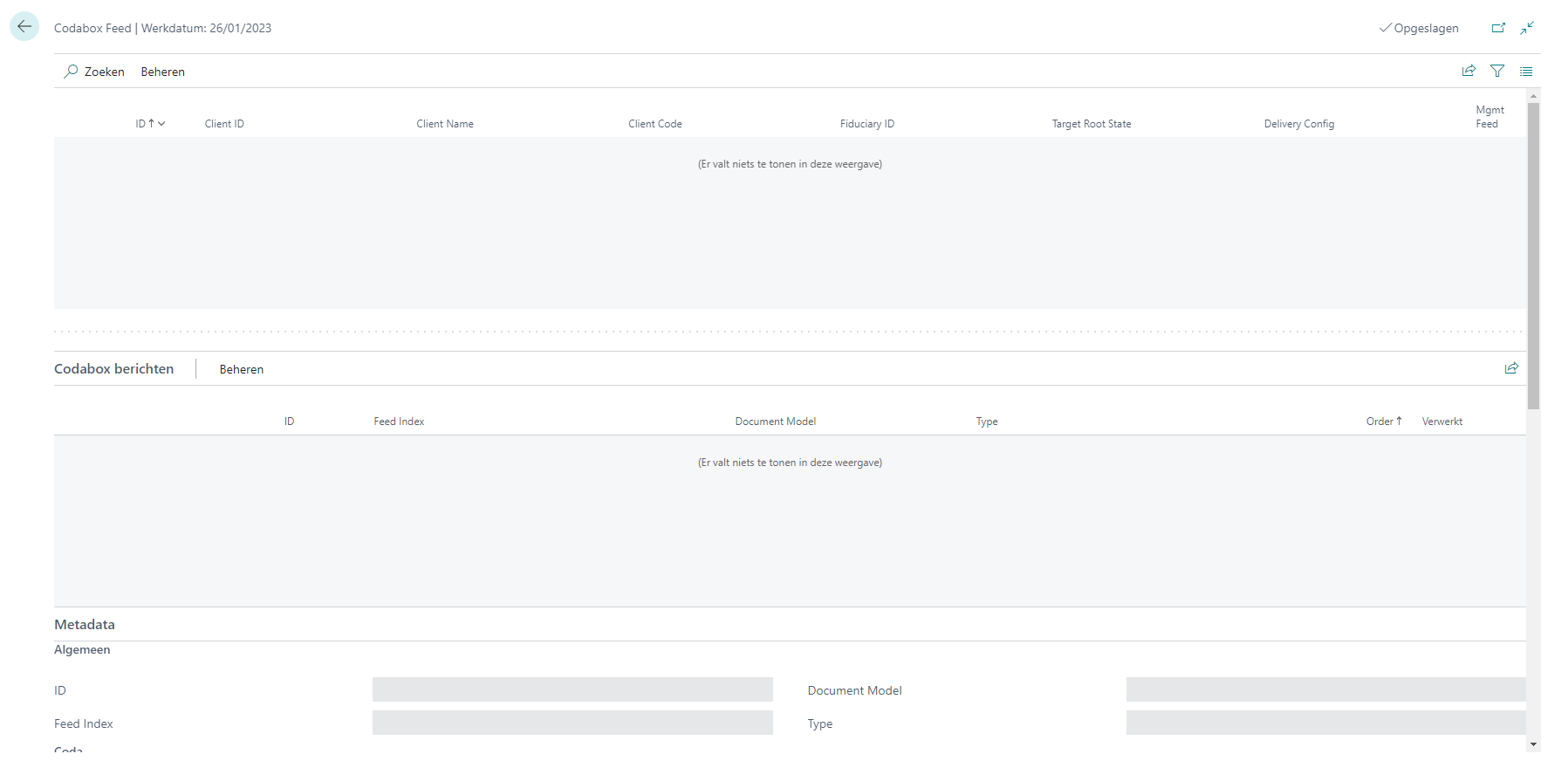
Task: Open the list view layout icon
Action: point(1526,72)
